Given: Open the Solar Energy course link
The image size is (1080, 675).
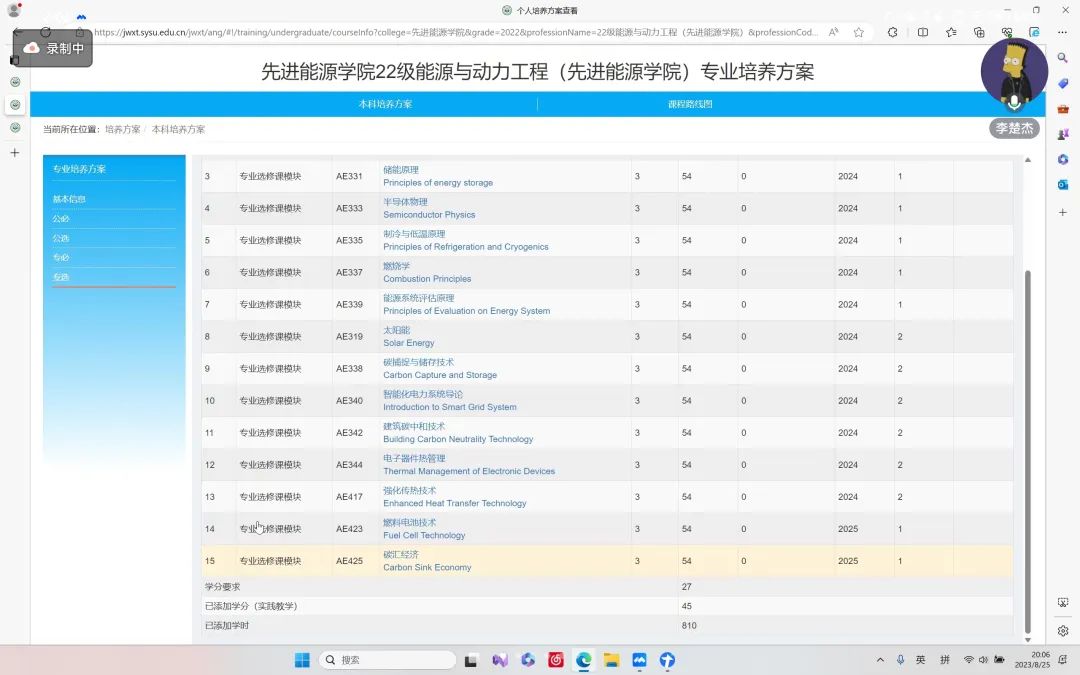Looking at the screenshot, I should pos(408,343).
